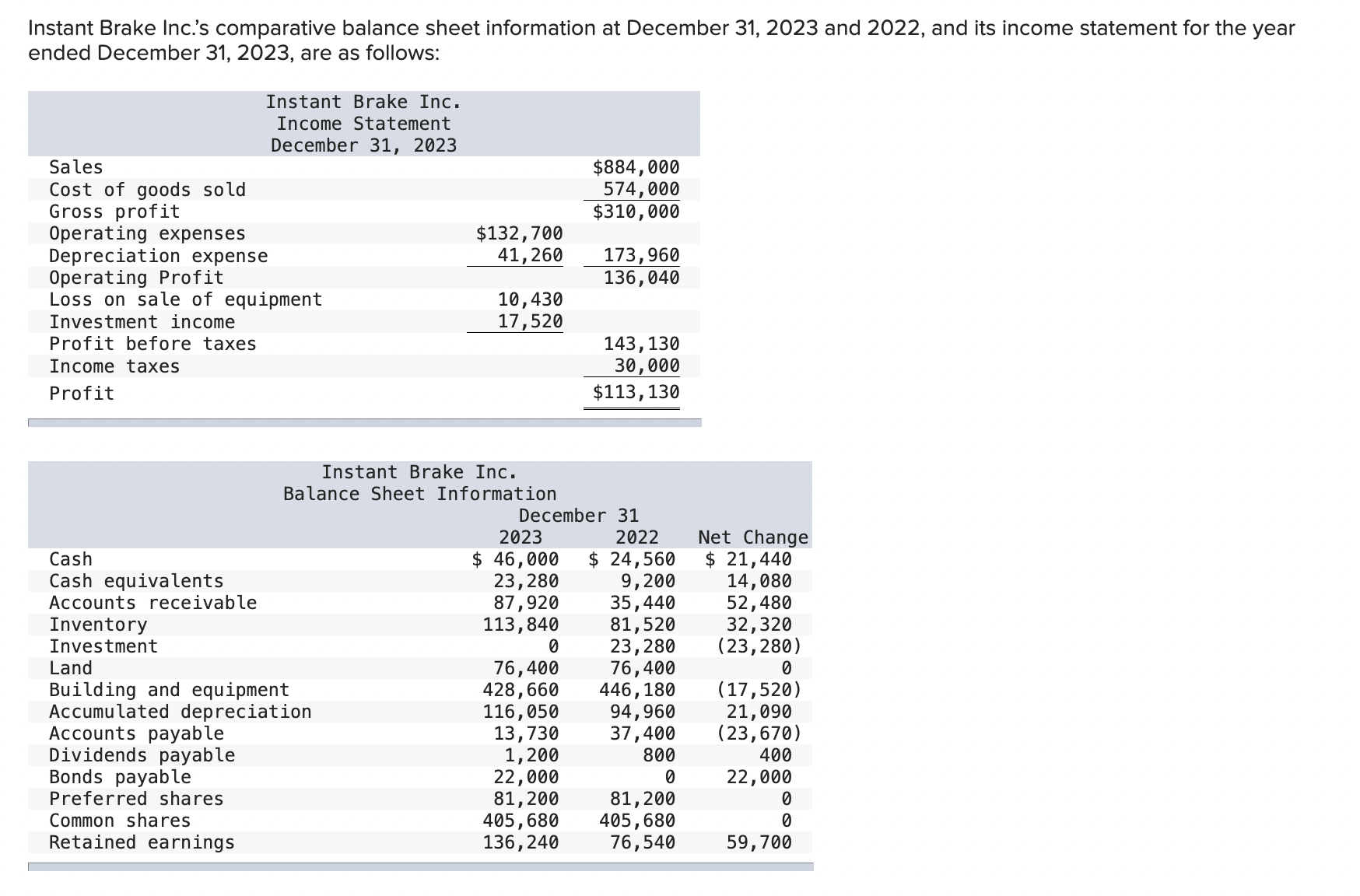Select the Gross profit amount $310,000

[x=635, y=210]
